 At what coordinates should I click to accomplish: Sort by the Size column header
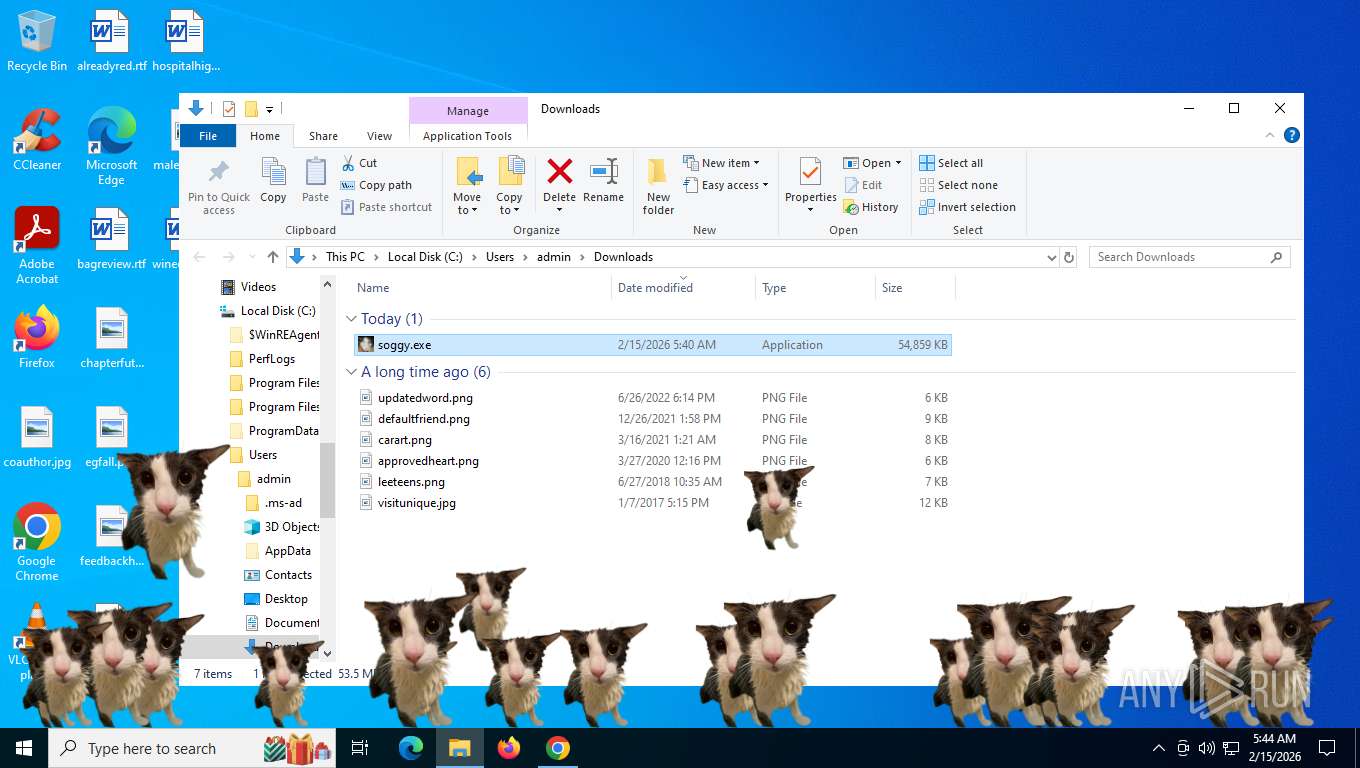click(915, 288)
